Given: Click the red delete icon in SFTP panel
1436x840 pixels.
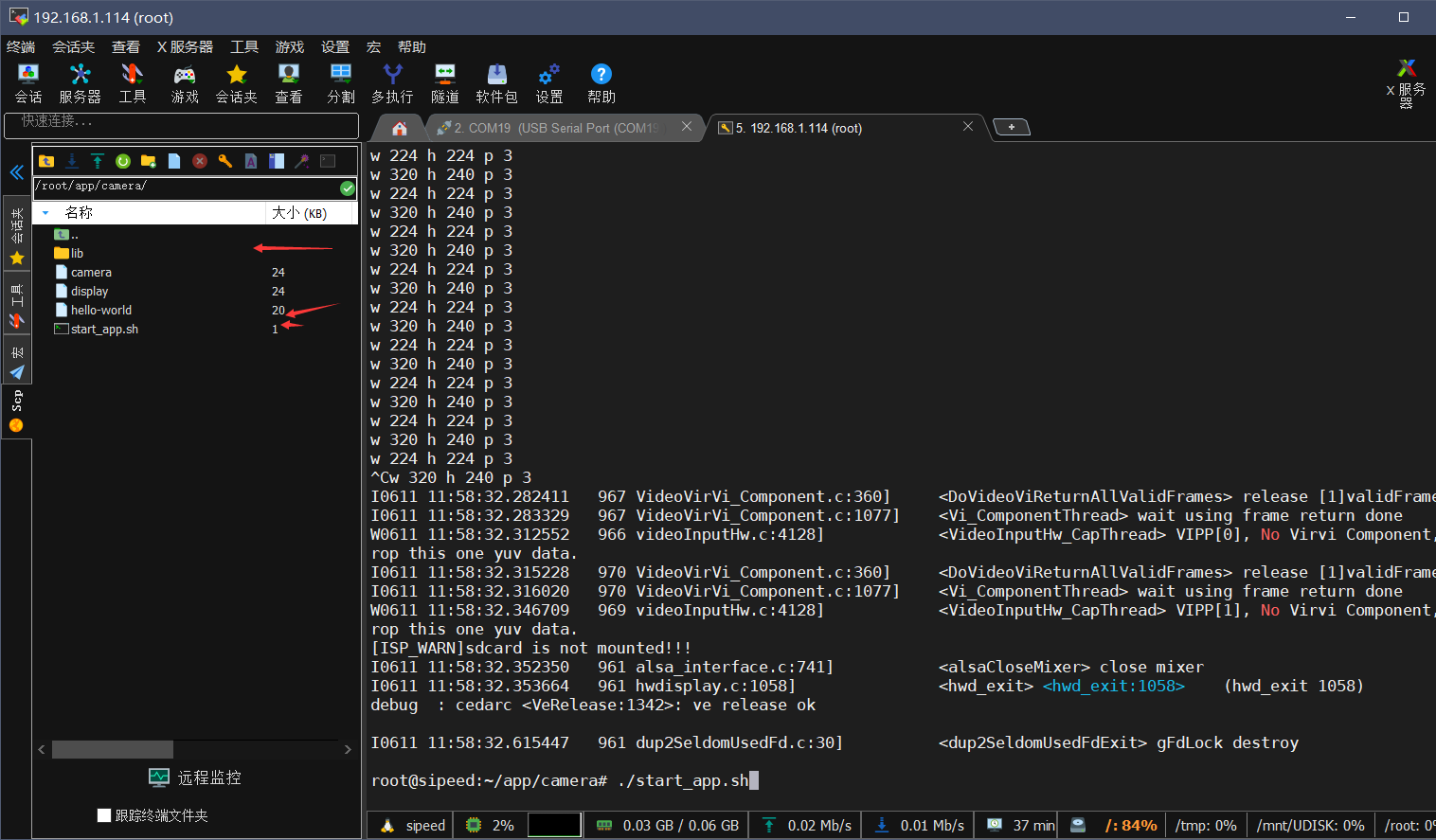Looking at the screenshot, I should point(199,161).
